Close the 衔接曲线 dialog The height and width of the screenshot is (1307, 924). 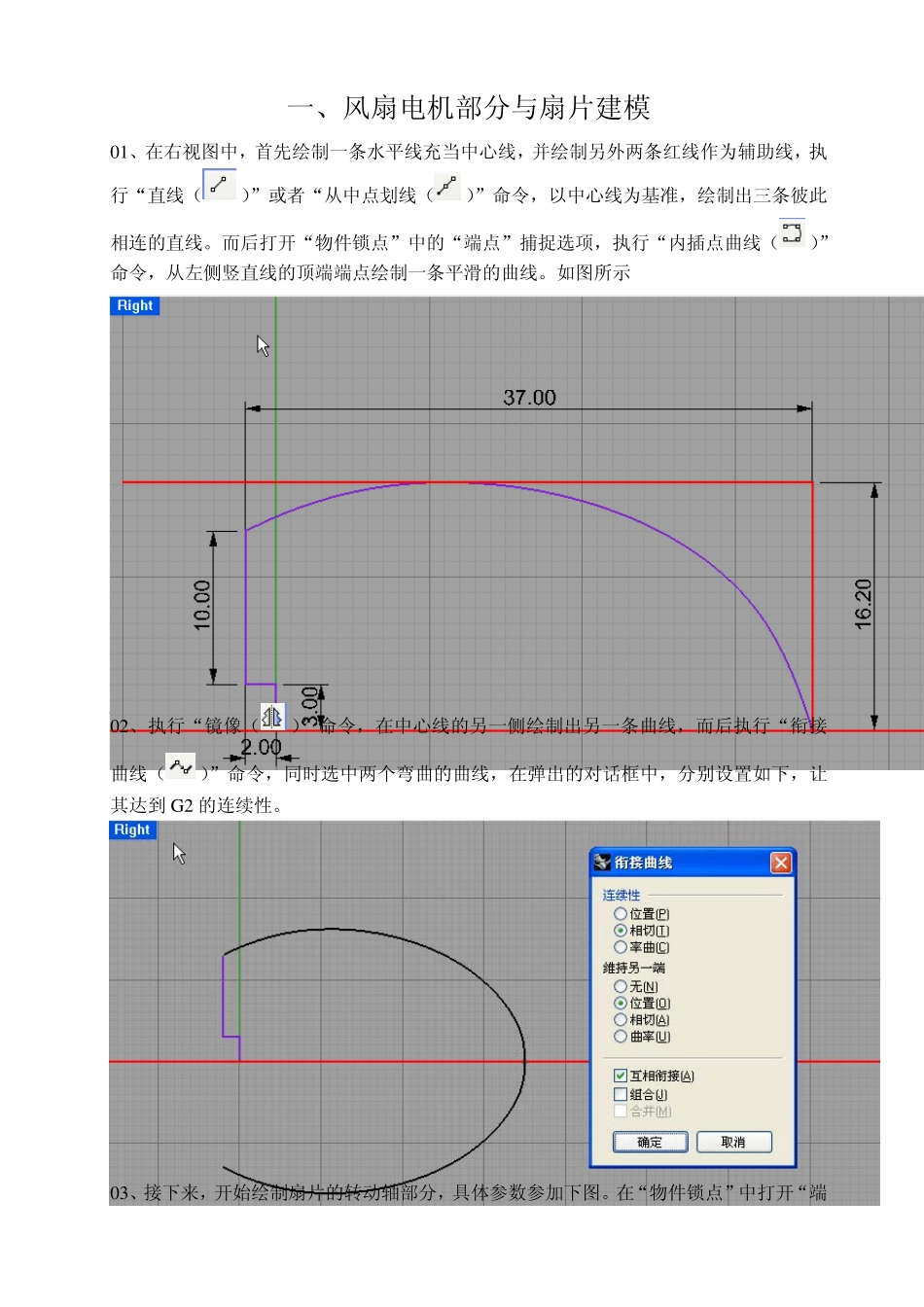(780, 863)
